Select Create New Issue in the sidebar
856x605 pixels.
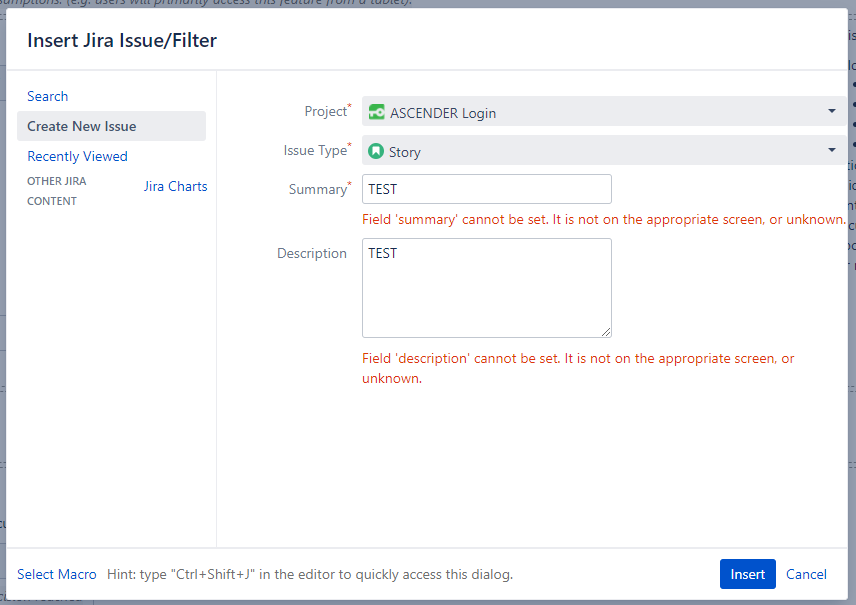(x=111, y=126)
